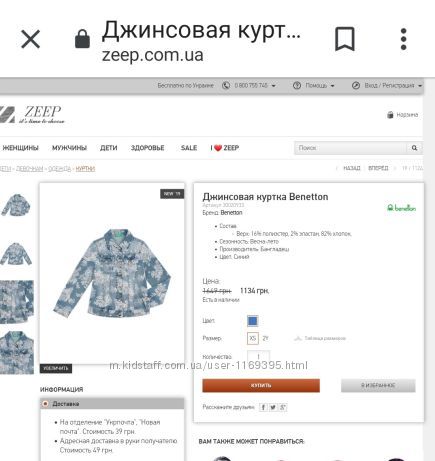
Task: Click the orange КУПИТЬ button
Action: [x=261, y=385]
